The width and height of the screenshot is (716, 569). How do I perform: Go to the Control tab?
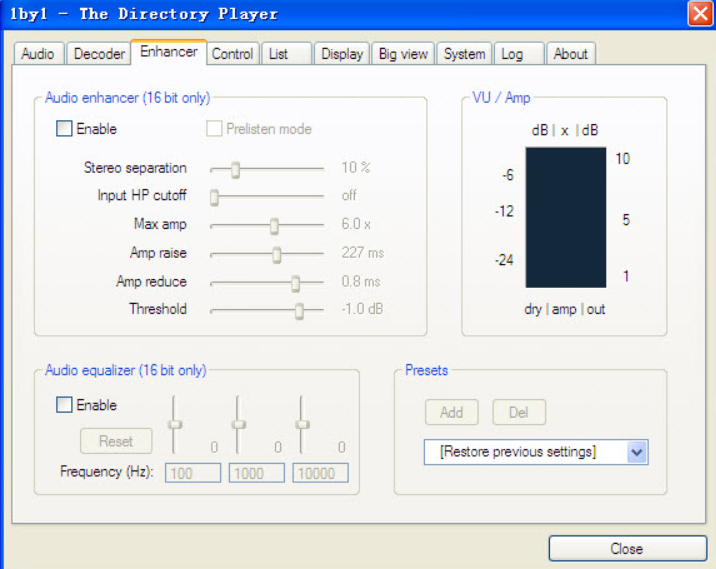232,54
